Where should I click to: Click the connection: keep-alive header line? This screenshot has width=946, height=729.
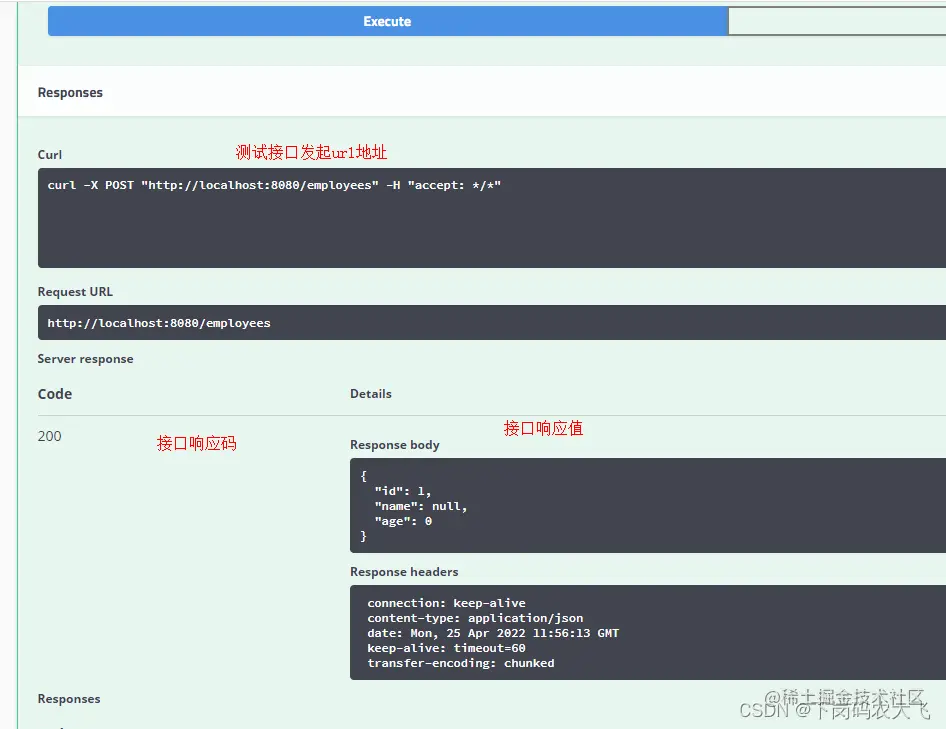446,603
